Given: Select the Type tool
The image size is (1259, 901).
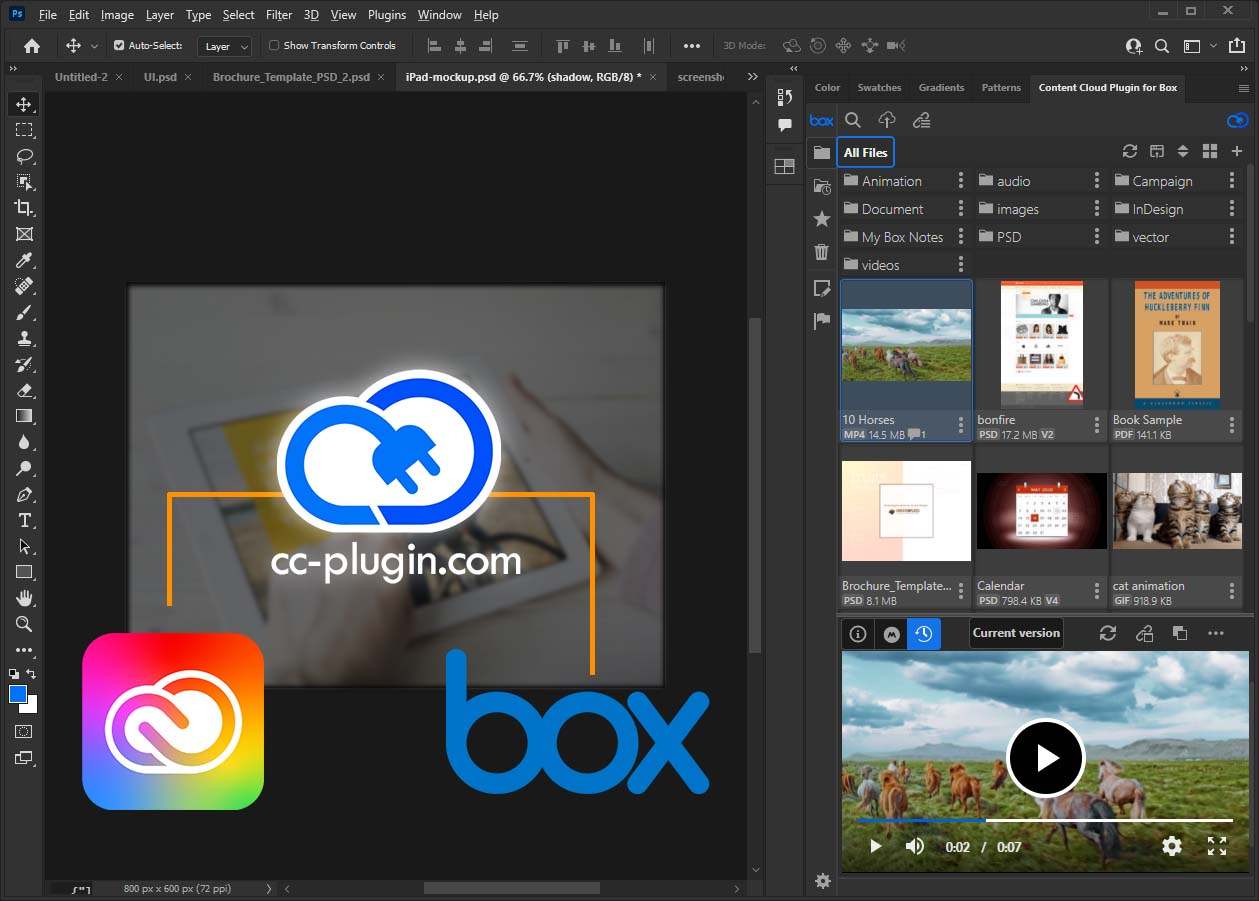Looking at the screenshot, I should pyautogui.click(x=23, y=519).
